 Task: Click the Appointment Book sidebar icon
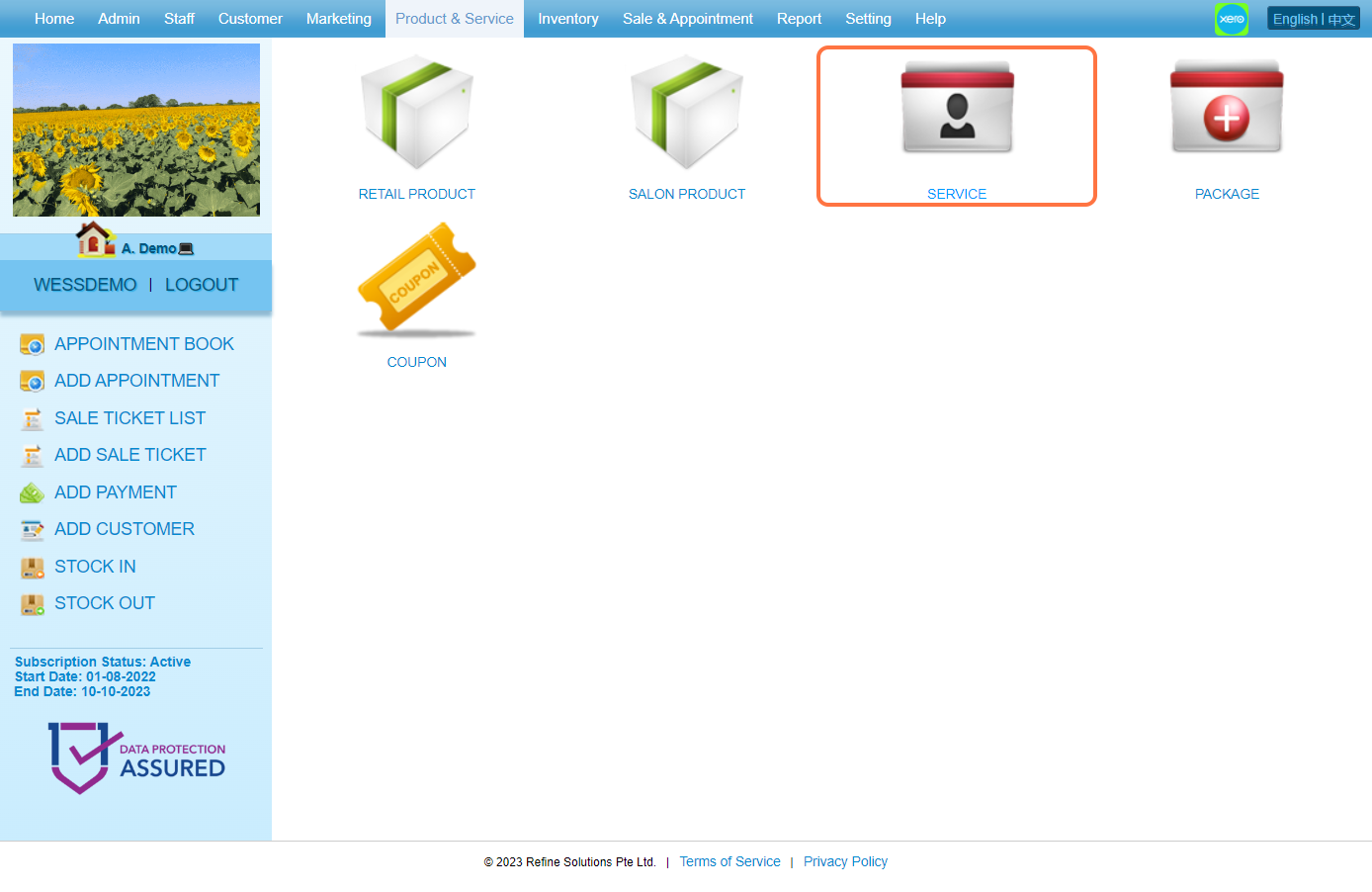(x=33, y=344)
